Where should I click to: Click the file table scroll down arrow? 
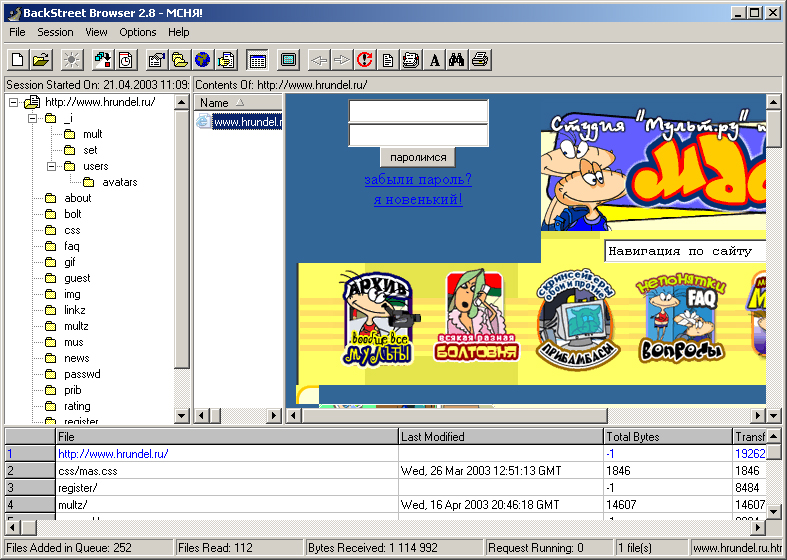pyautogui.click(x=773, y=512)
